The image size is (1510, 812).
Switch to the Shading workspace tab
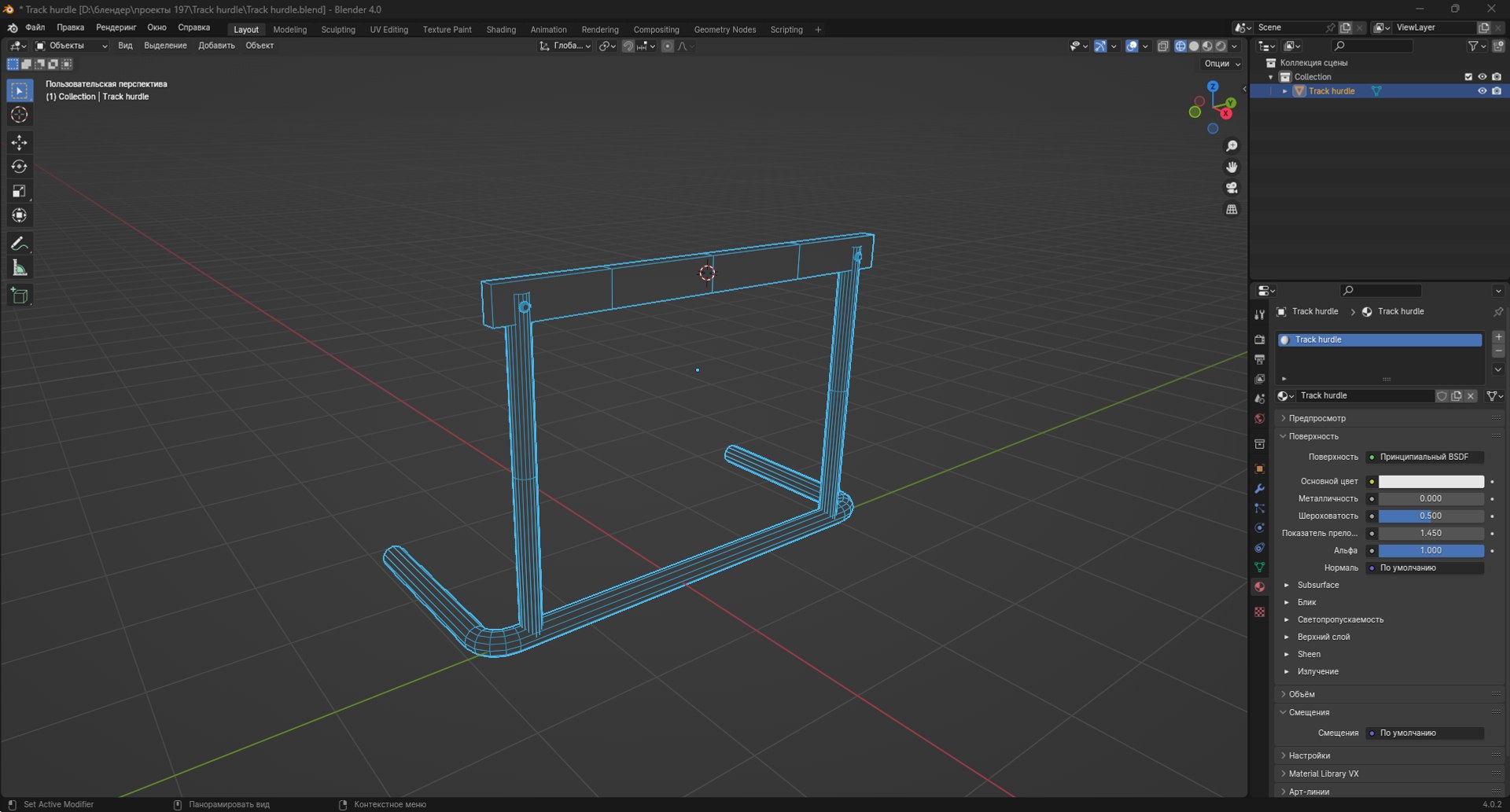point(501,30)
